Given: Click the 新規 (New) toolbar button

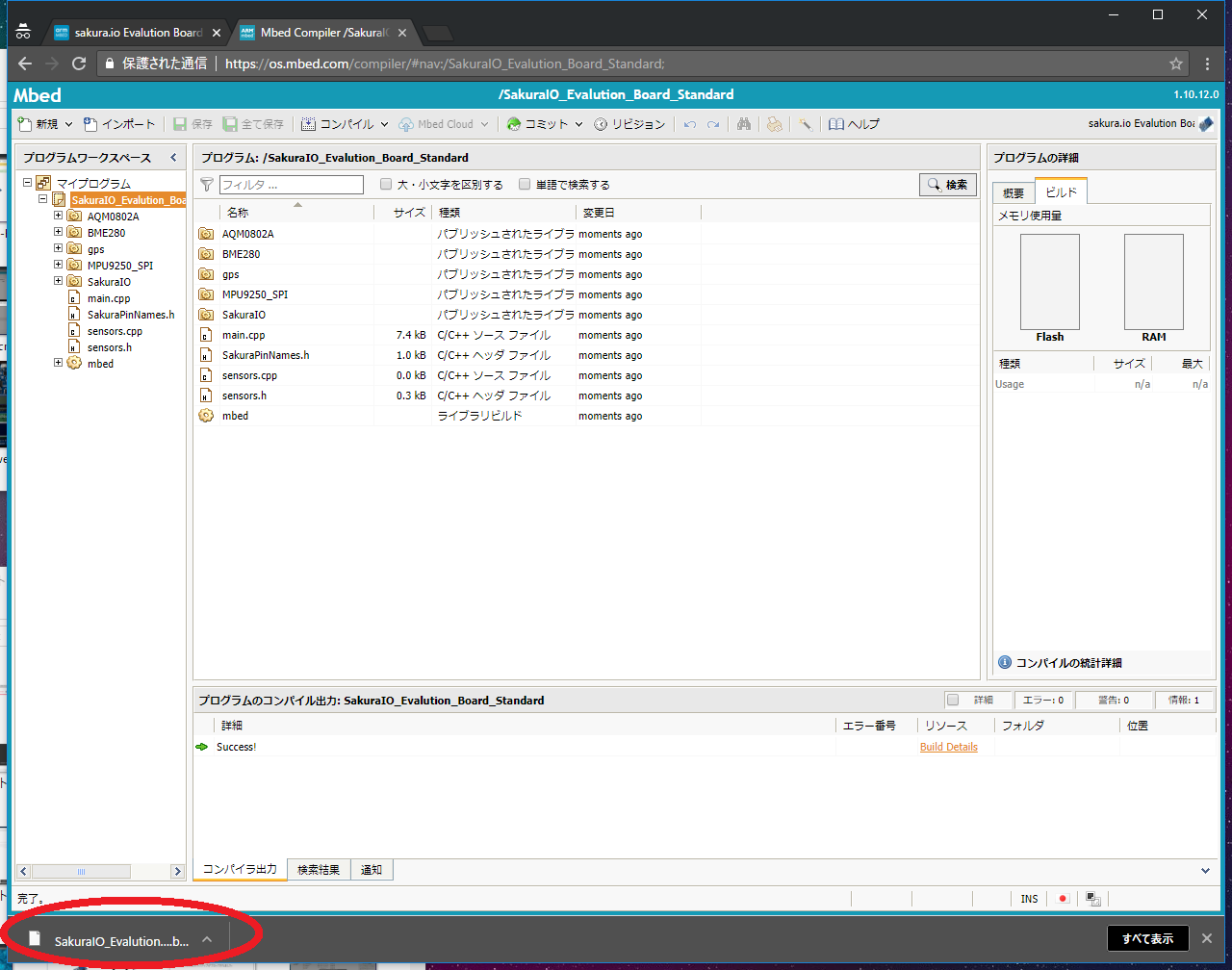Looking at the screenshot, I should point(38,124).
